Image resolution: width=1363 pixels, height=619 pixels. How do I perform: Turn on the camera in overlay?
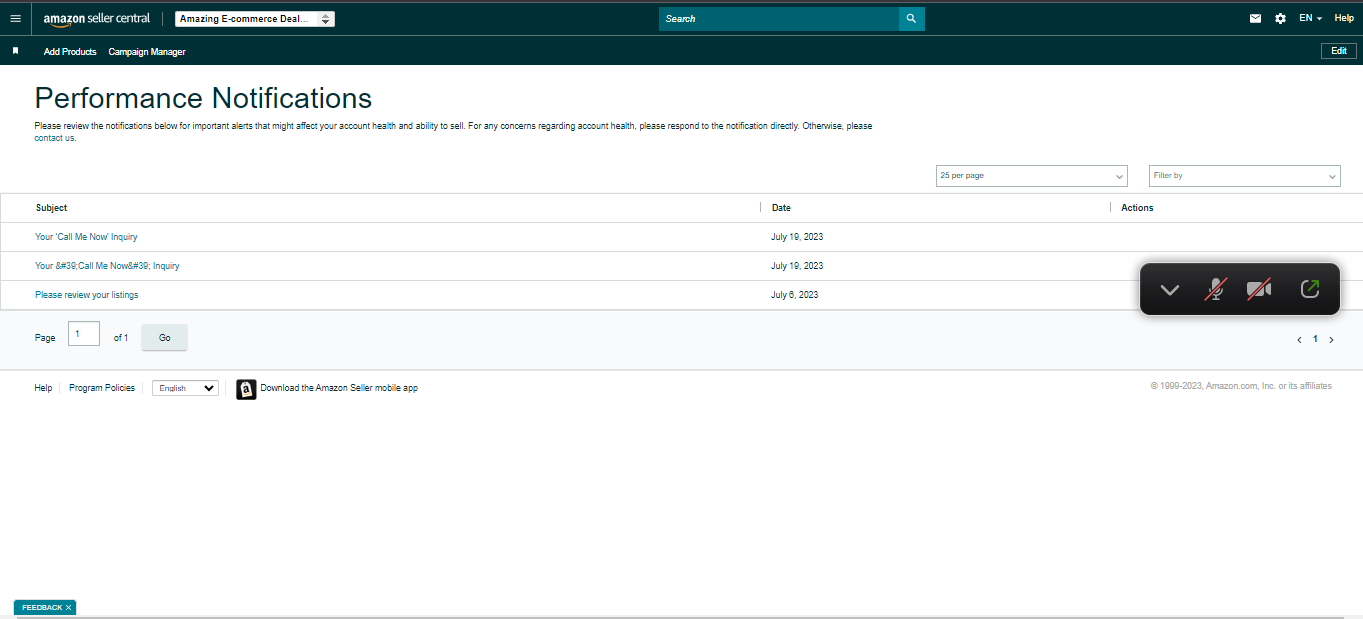[x=1259, y=289]
